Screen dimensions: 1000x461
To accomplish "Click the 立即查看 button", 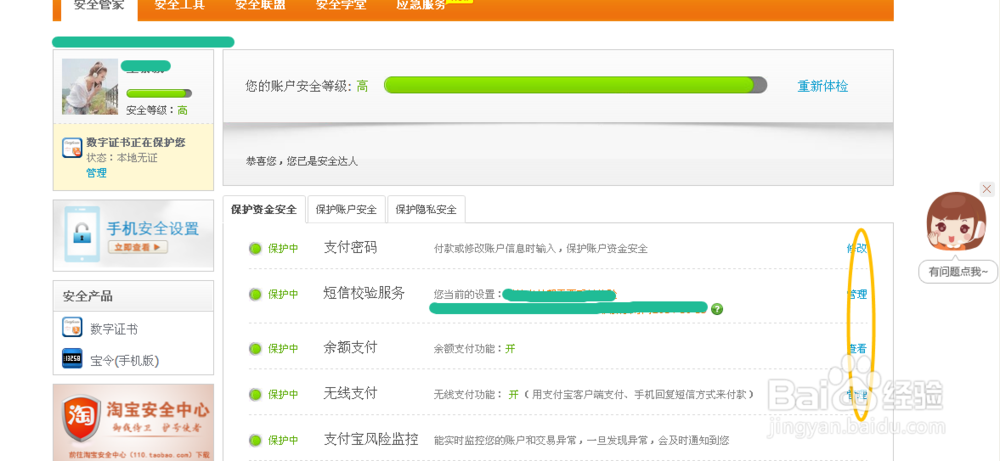I will tap(138, 247).
